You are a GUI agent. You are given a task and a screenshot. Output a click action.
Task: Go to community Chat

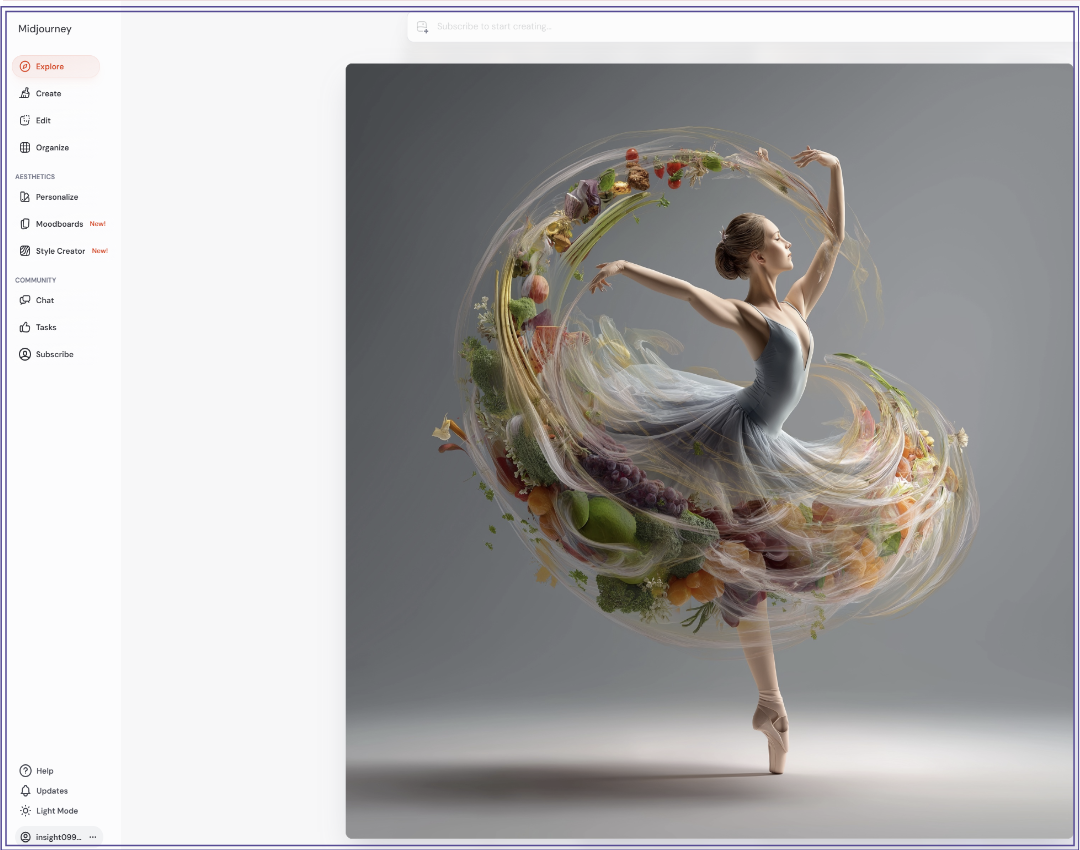(45, 300)
